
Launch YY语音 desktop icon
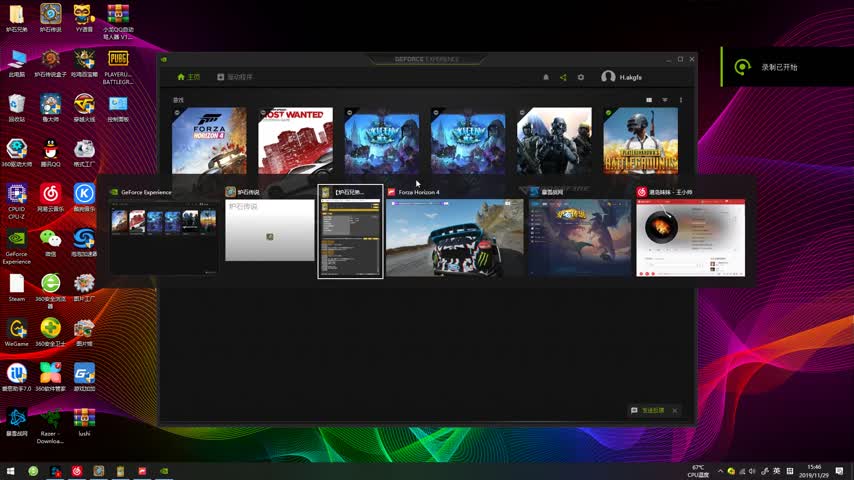84,19
